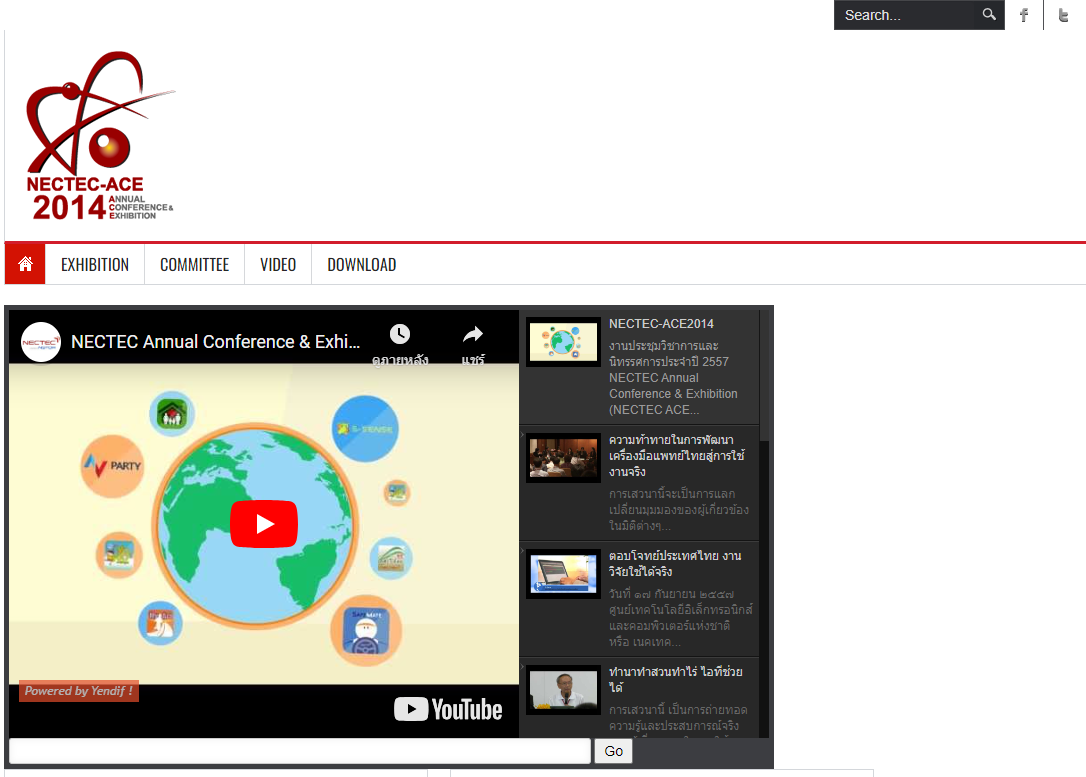Click the Share arrow icon on video
The width and height of the screenshot is (1086, 777).
point(473,335)
